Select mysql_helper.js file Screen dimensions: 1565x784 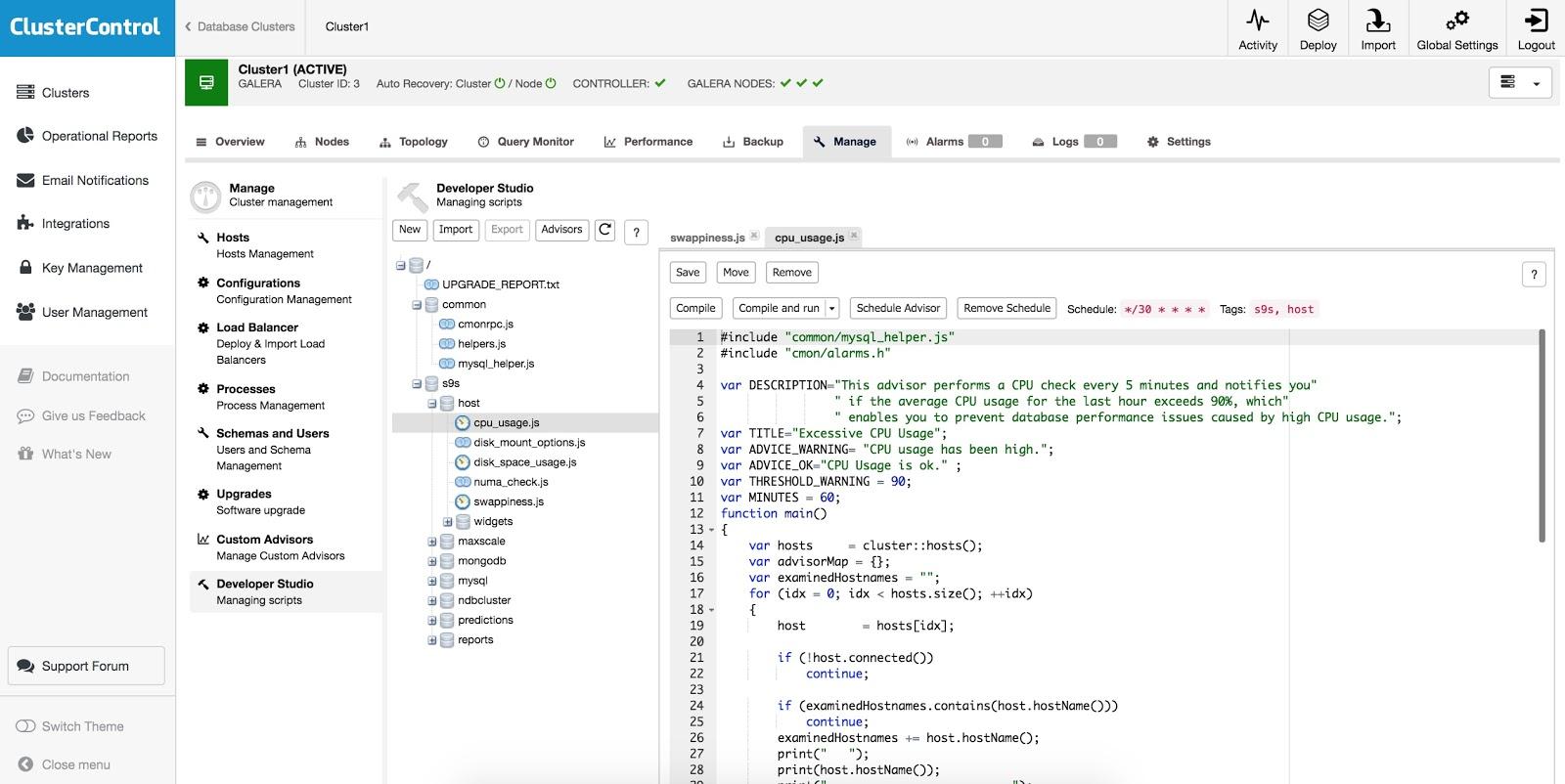click(496, 364)
